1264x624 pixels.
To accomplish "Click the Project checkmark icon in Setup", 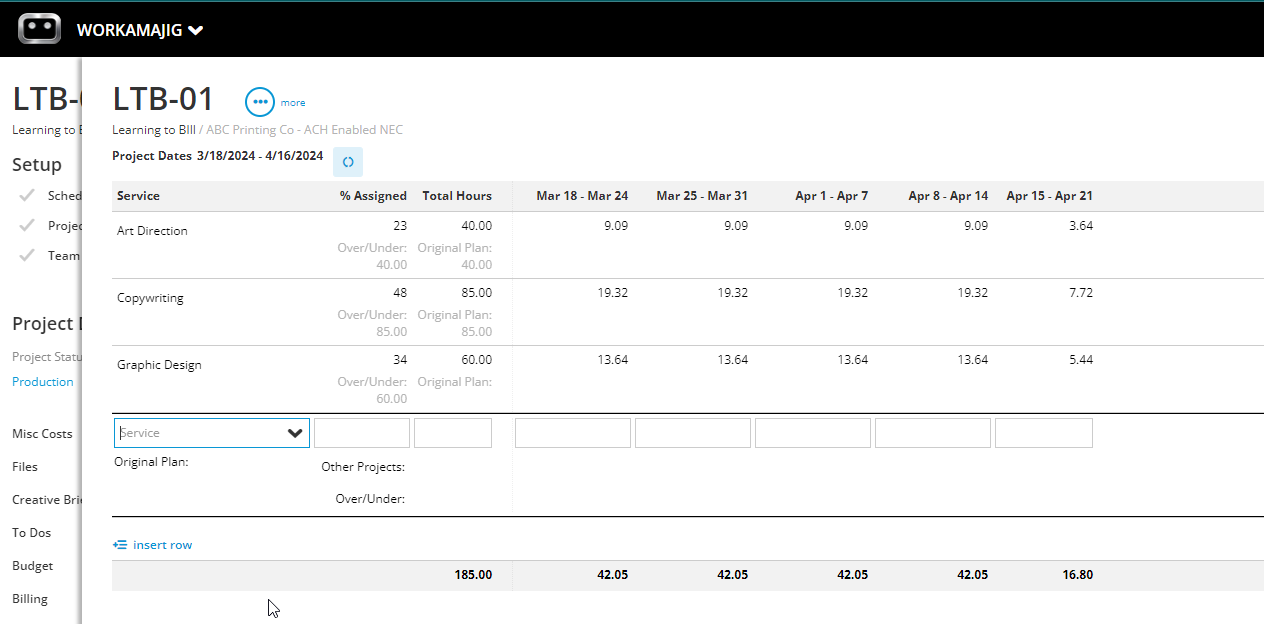I will coord(27,225).
